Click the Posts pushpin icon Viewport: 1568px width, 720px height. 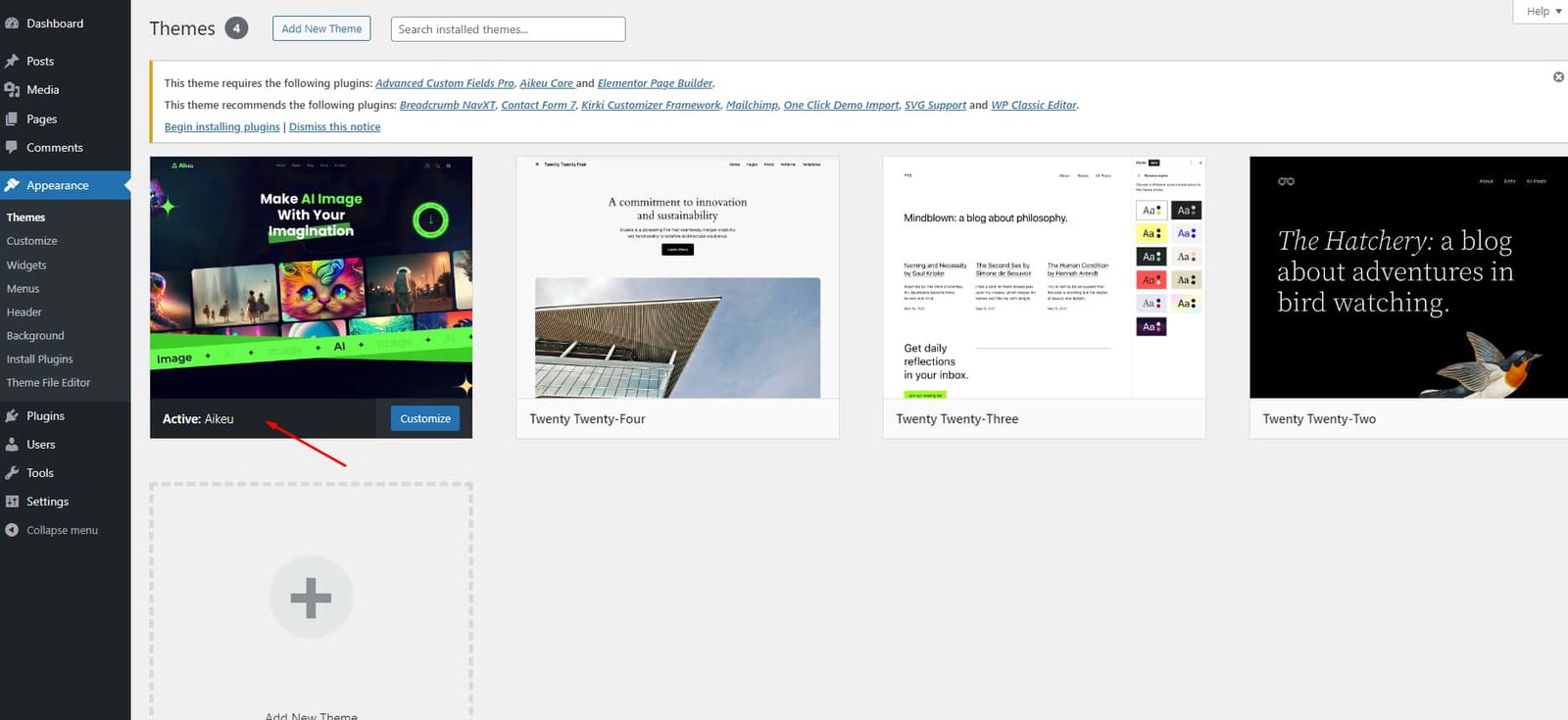click(12, 61)
